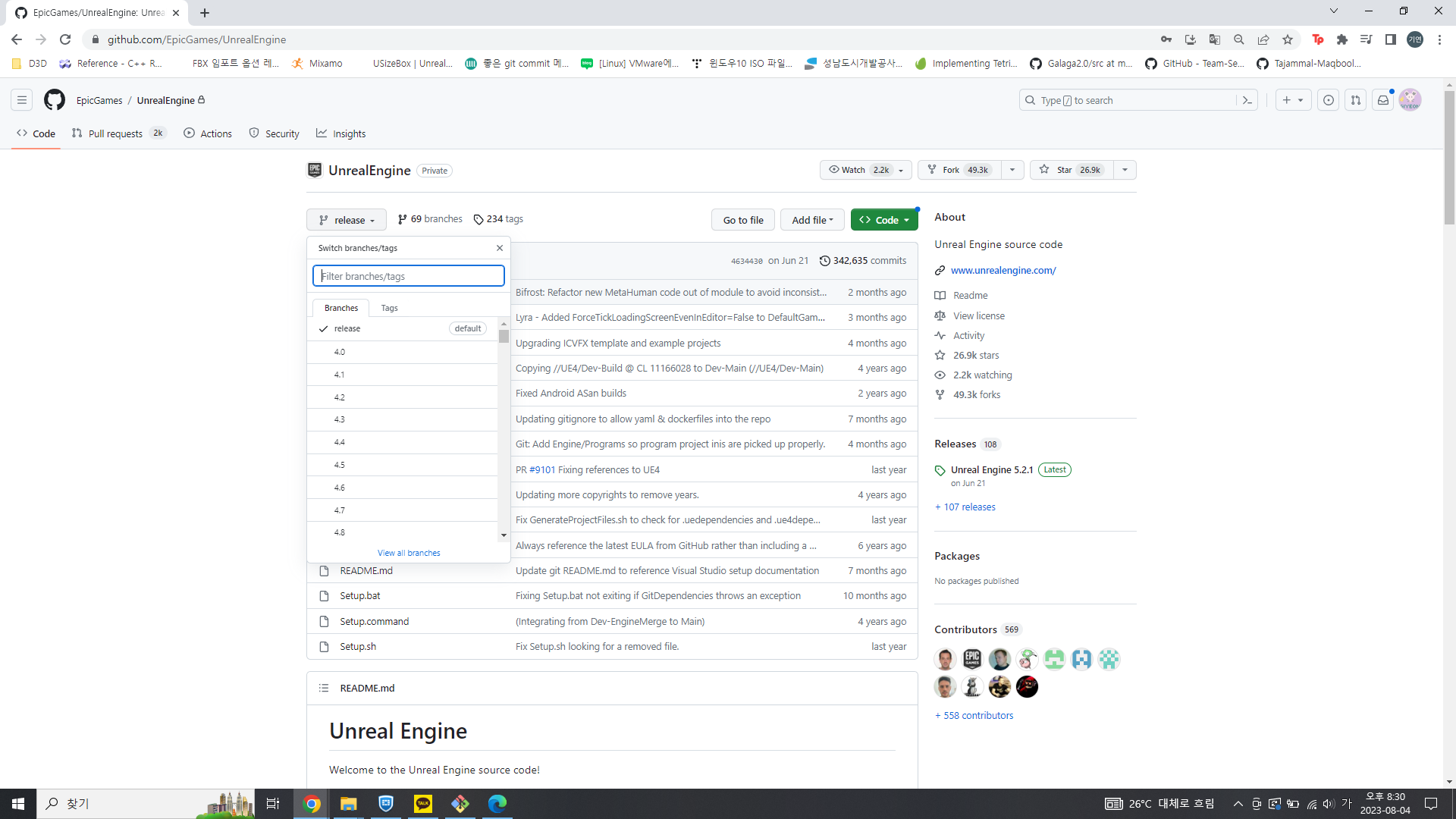
Task: Click the Fork button
Action: coord(959,170)
